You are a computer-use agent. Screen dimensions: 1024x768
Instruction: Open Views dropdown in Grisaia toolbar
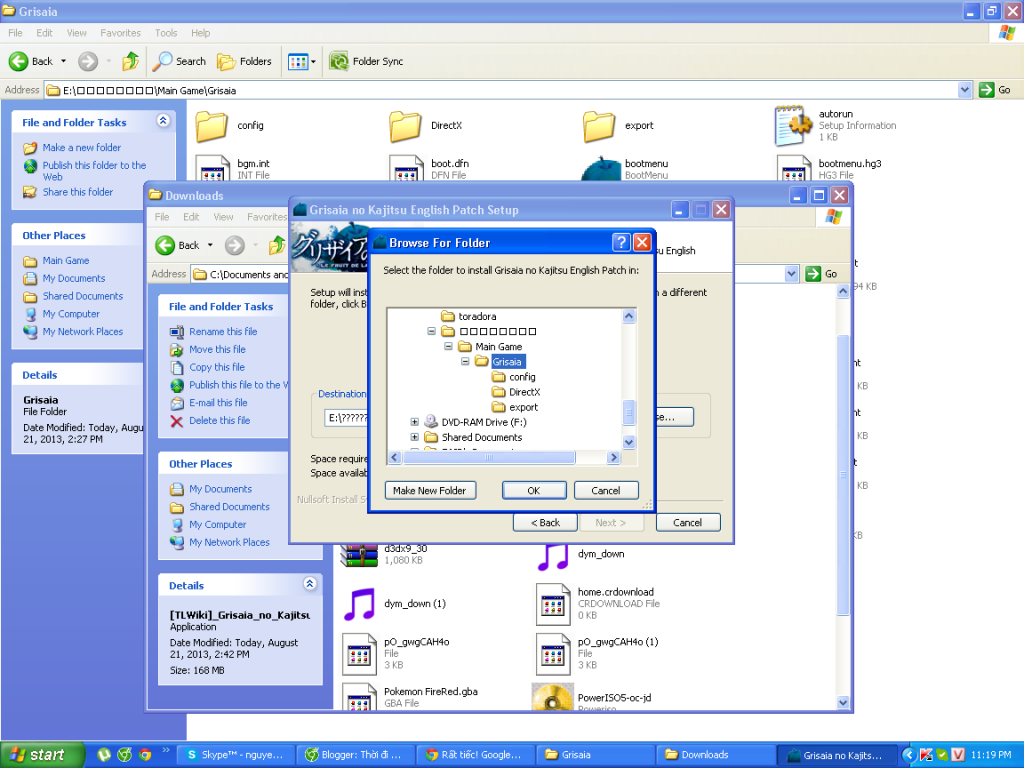[302, 61]
